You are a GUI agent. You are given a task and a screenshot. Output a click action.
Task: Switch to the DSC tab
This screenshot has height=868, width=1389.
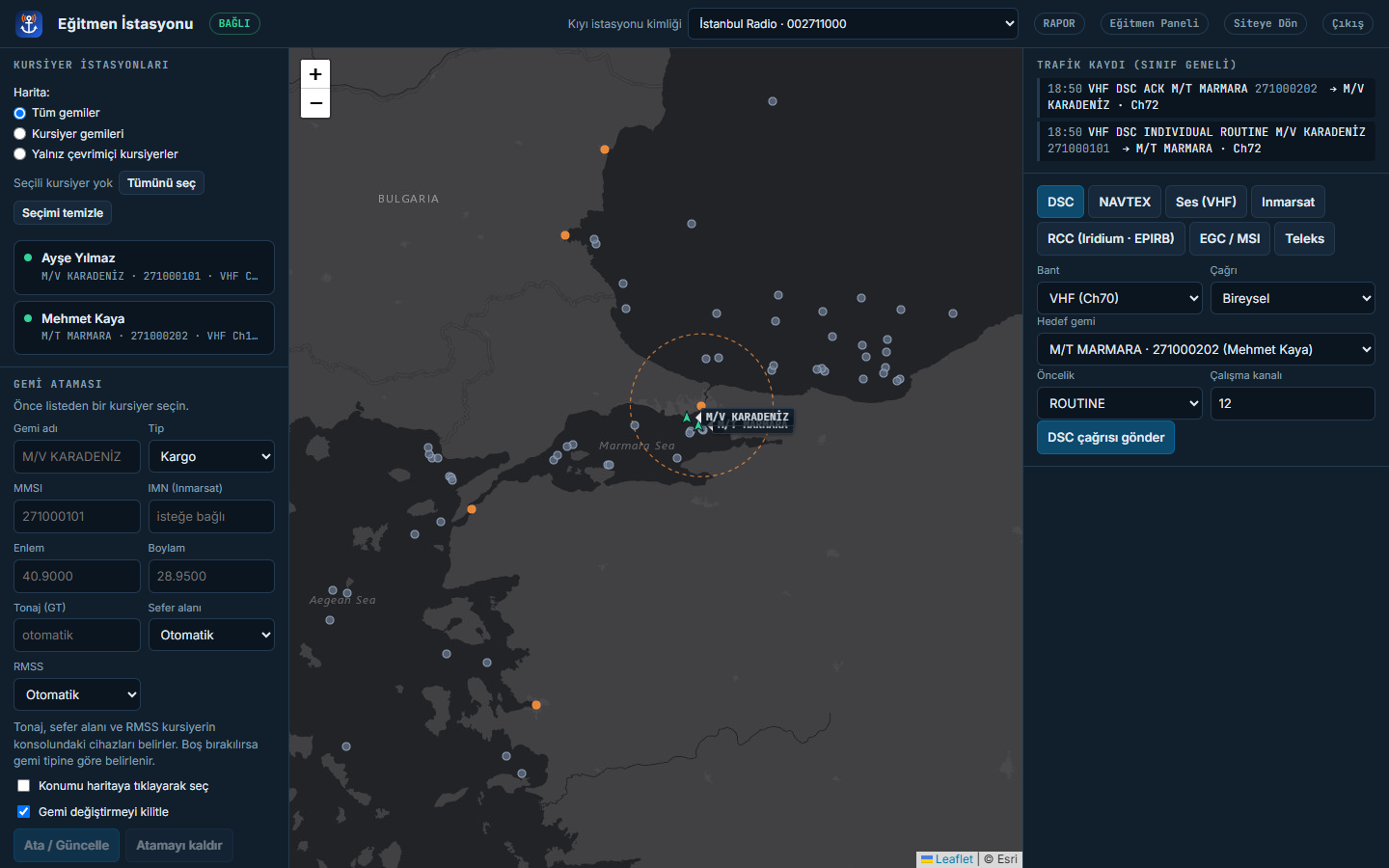1060,202
